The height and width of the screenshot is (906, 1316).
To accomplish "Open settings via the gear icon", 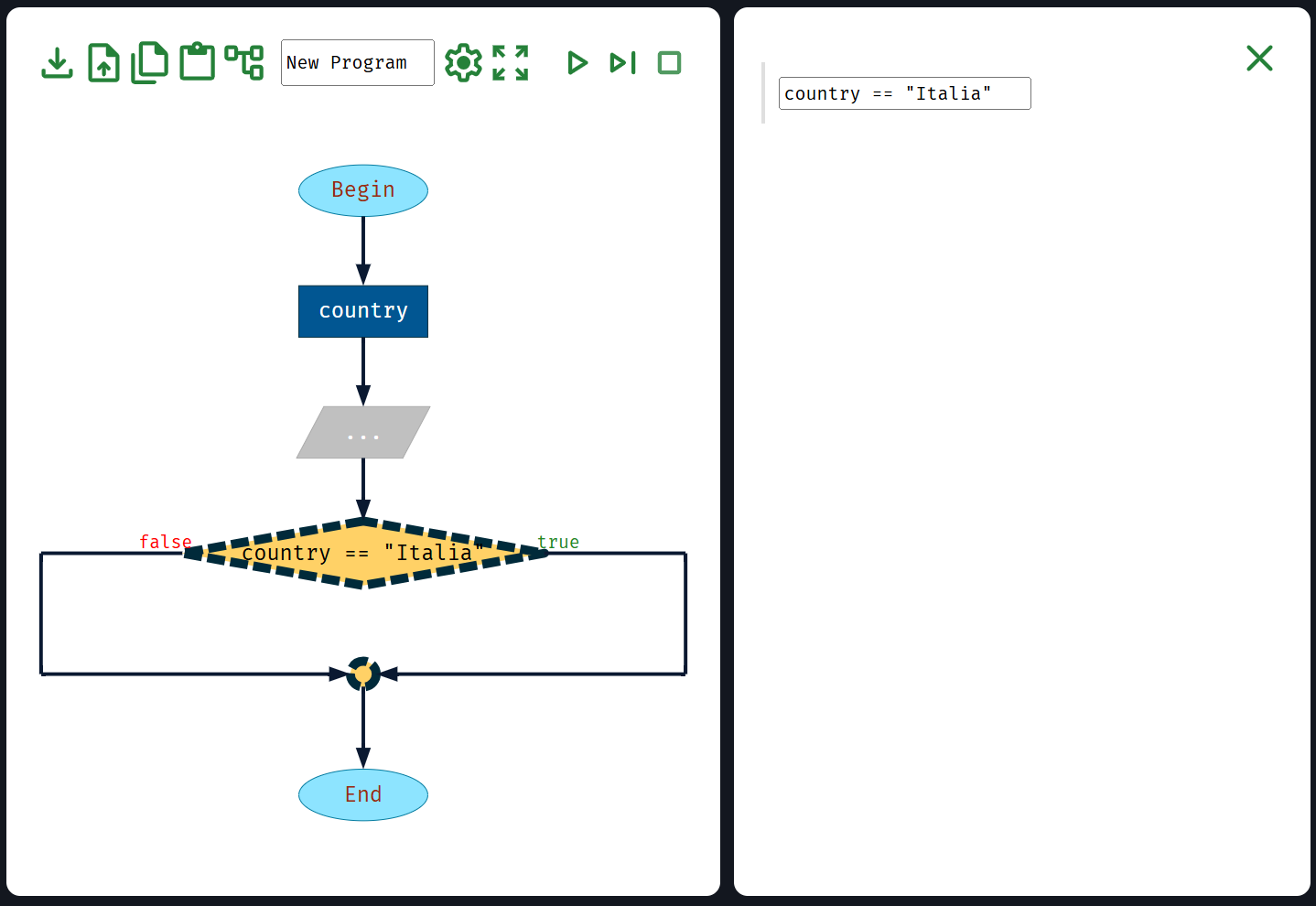I will 463,63.
